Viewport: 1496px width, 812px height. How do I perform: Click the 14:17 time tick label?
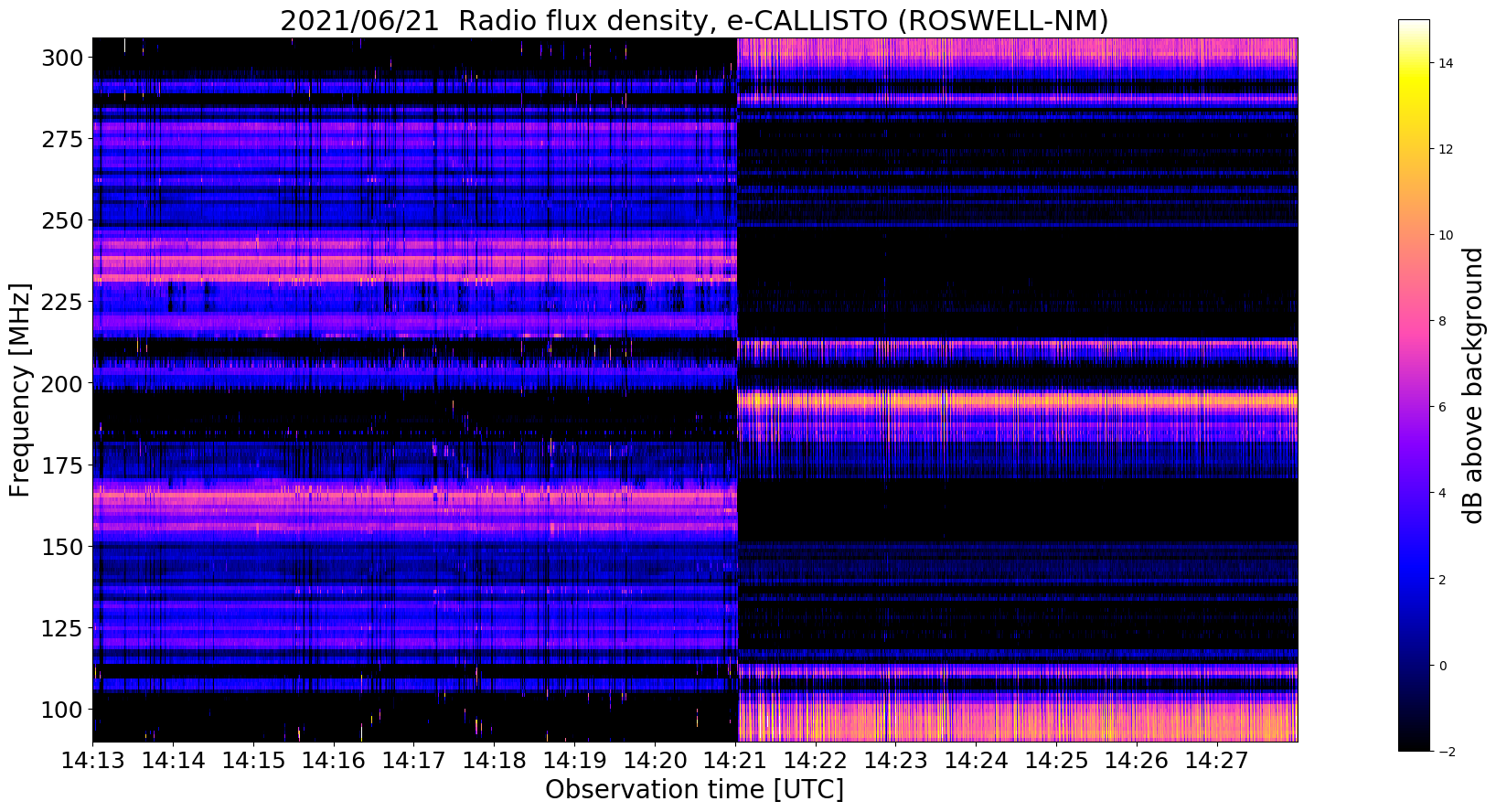click(413, 760)
